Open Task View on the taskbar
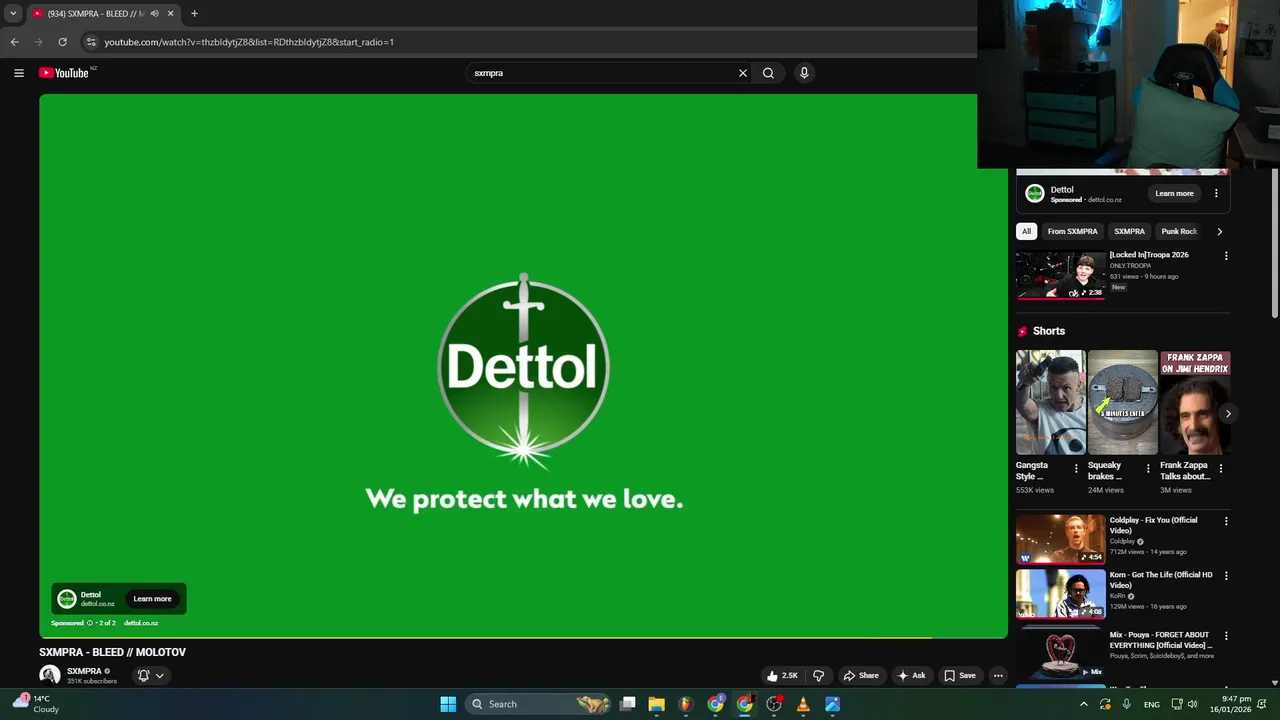The image size is (1280, 720). (627, 704)
